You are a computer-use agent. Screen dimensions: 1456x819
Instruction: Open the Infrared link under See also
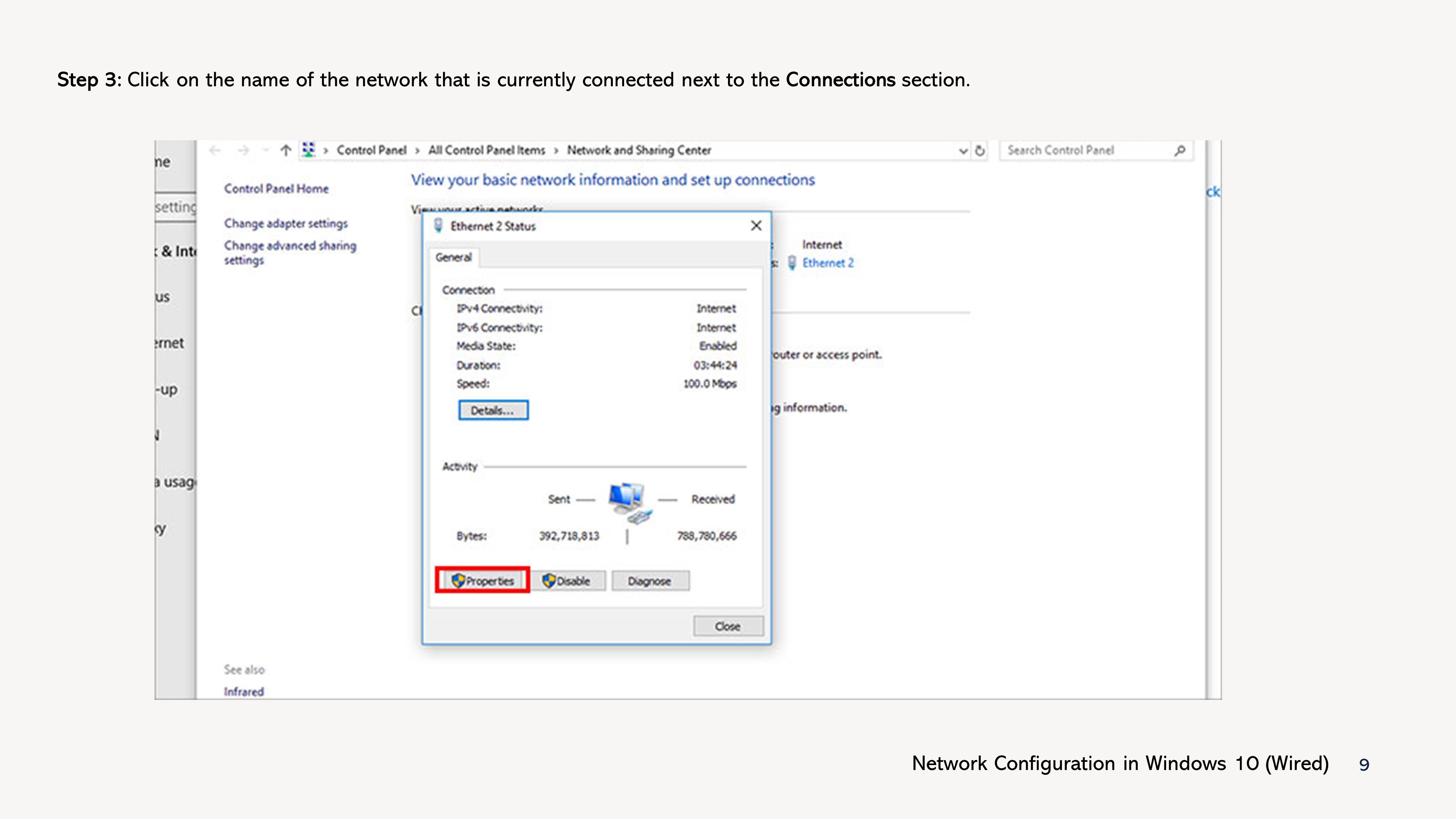click(x=244, y=692)
